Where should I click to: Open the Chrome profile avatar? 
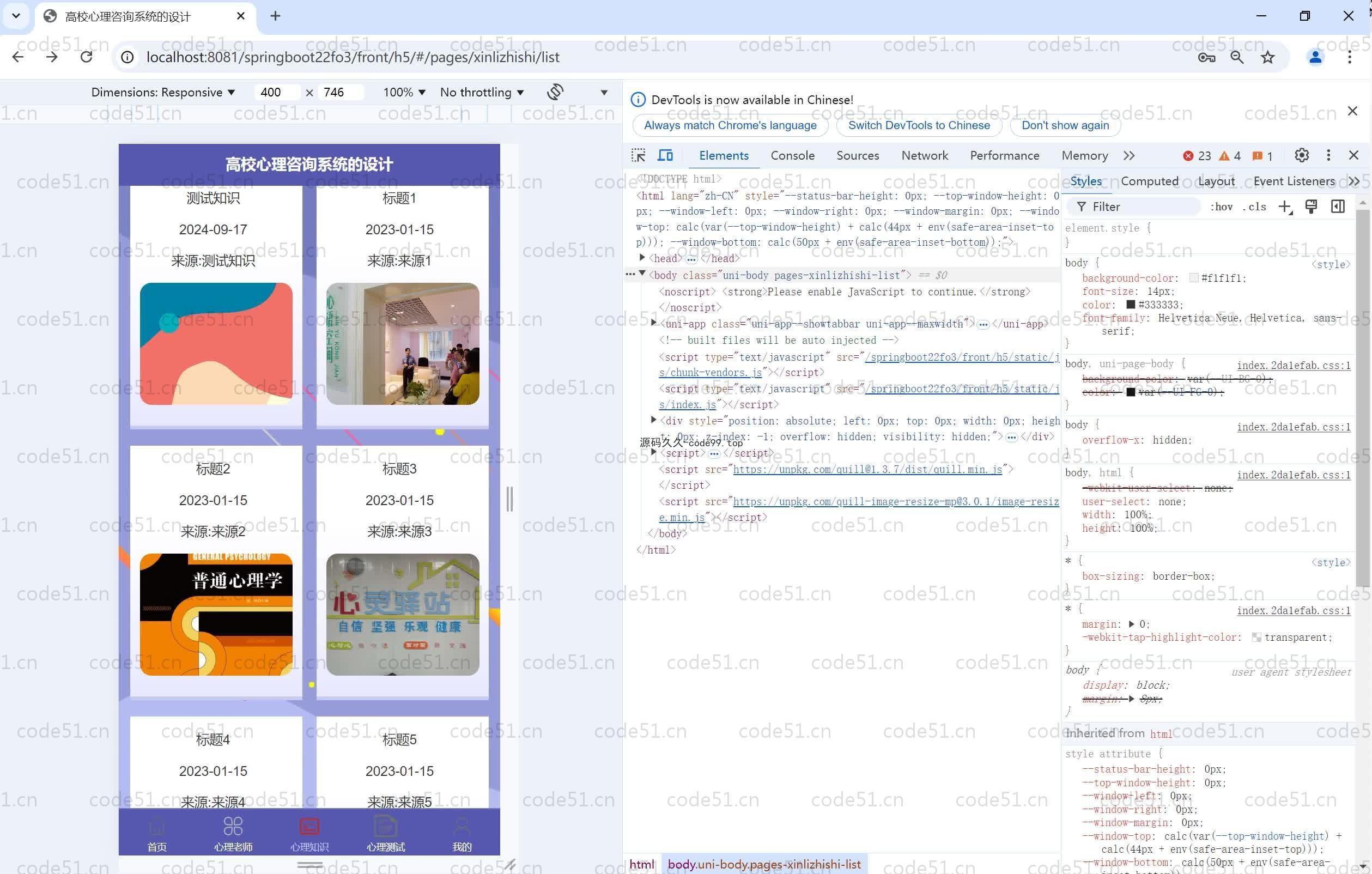point(1315,57)
